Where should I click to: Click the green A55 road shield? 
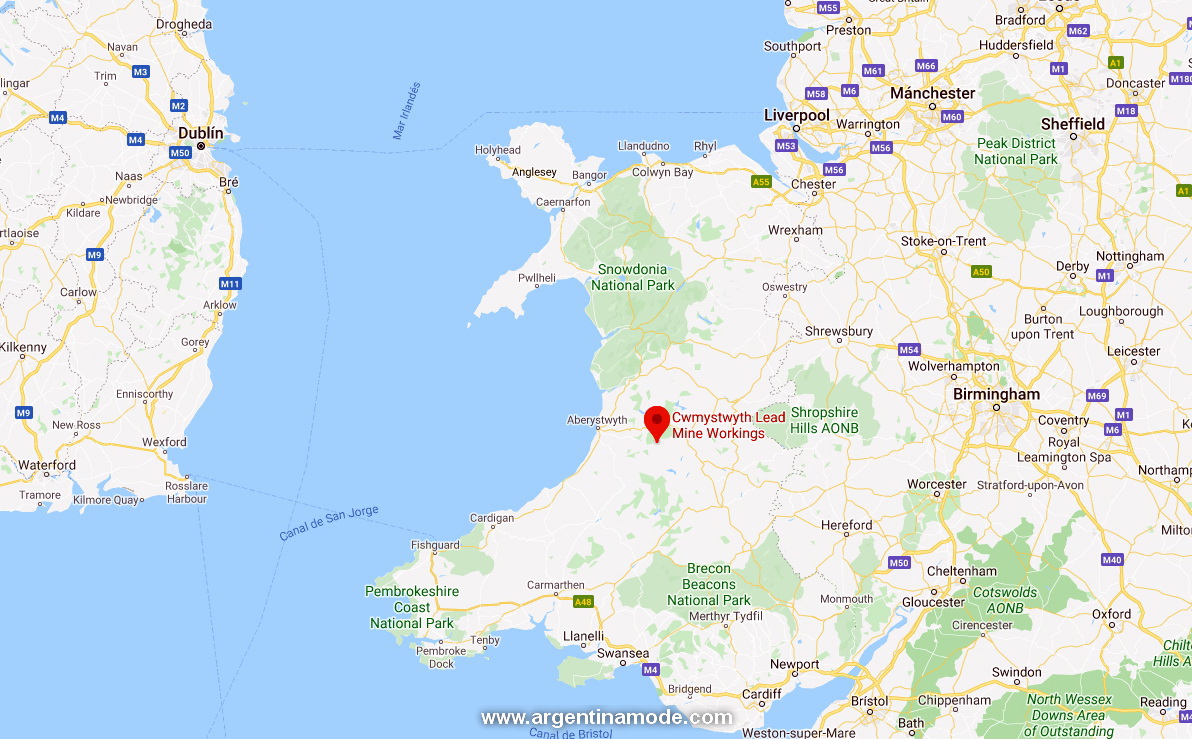(761, 182)
